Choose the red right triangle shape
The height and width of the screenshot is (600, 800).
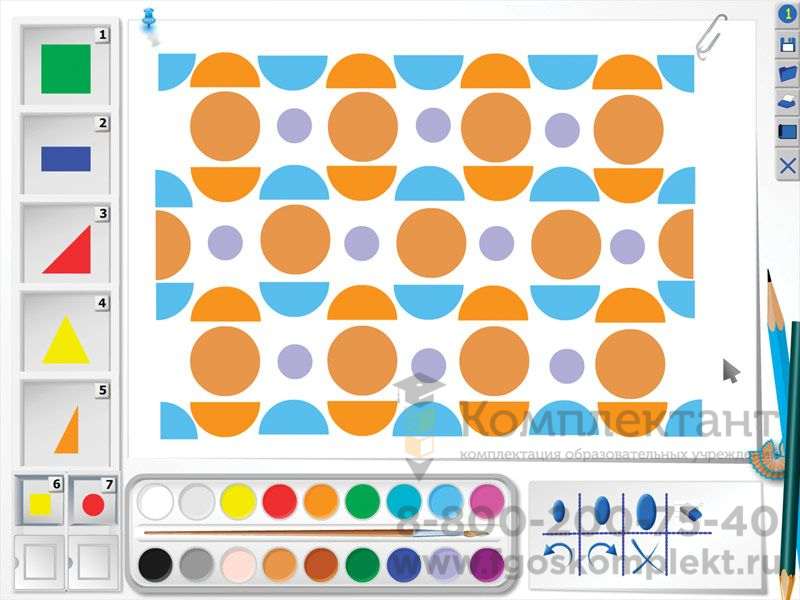(x=67, y=249)
